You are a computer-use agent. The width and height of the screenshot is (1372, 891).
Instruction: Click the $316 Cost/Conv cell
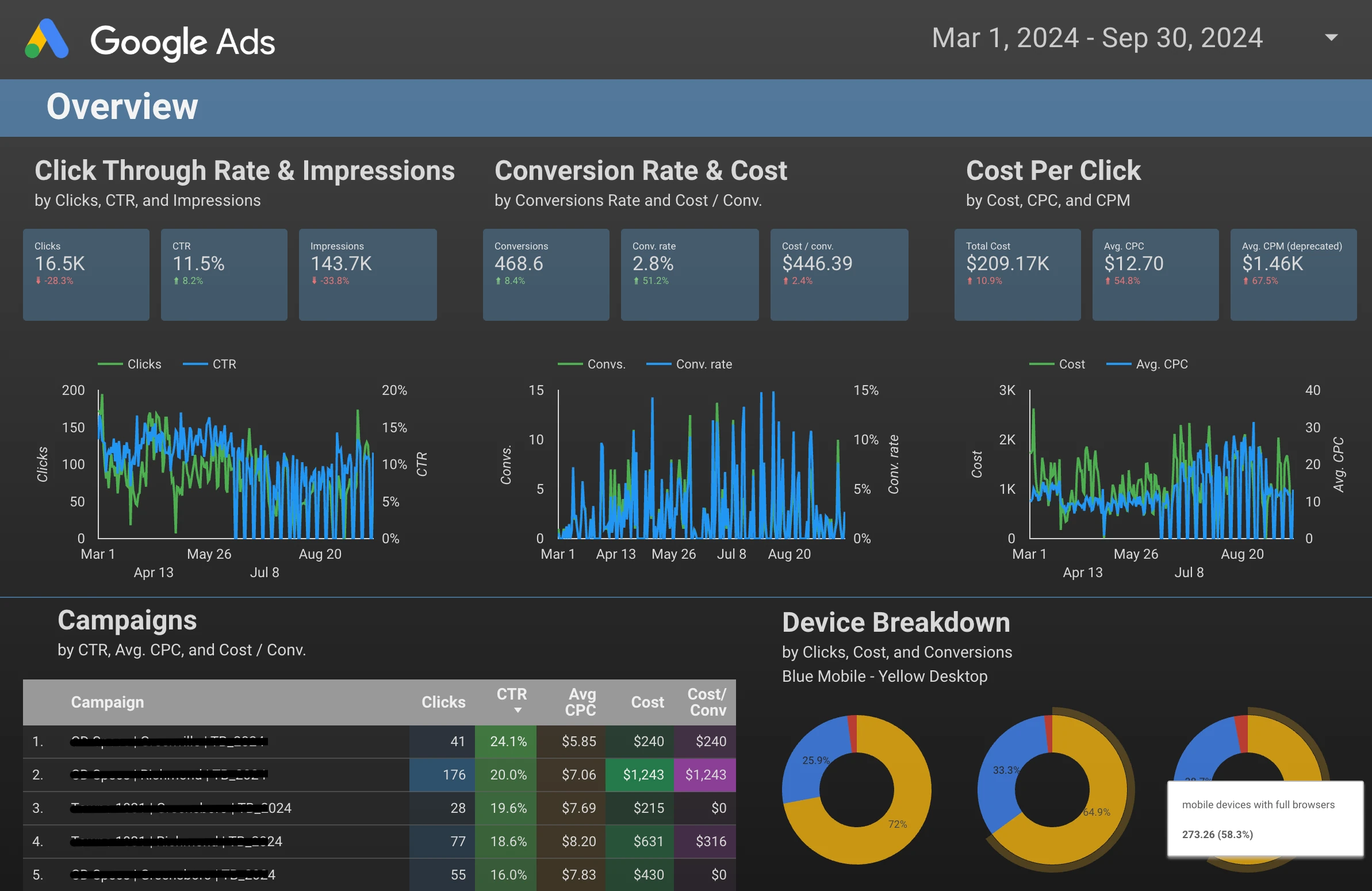(705, 842)
